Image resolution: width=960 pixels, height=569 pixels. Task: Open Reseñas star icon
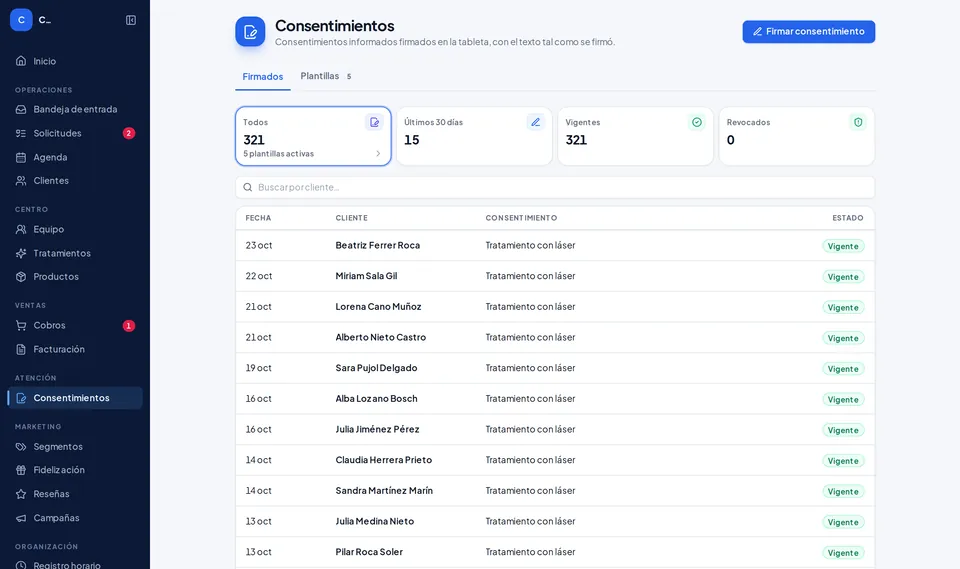click(21, 494)
